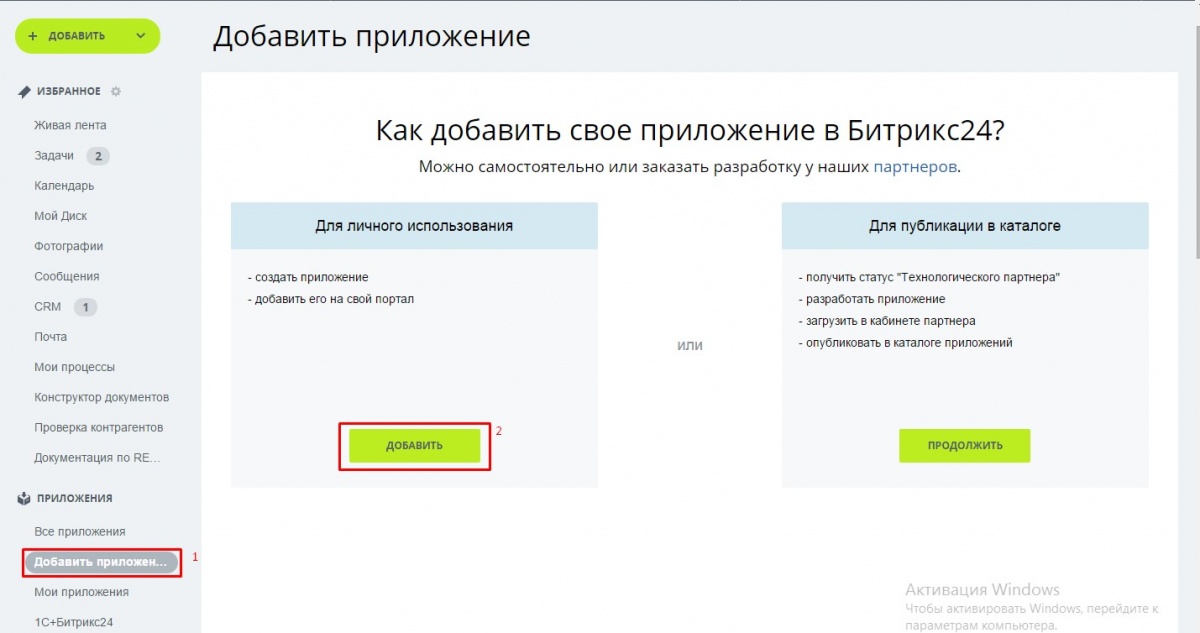Click the CRM counter badge
The width and height of the screenshot is (1200, 633).
tap(85, 307)
